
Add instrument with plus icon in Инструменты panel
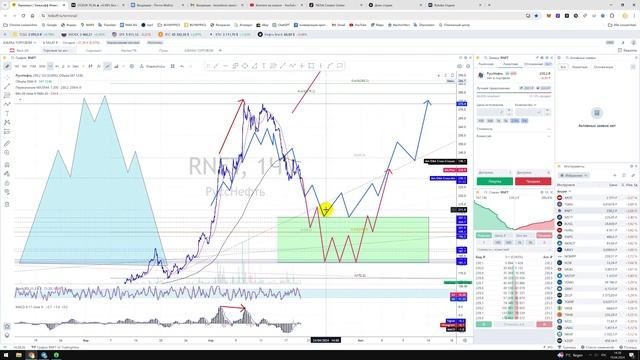(x=615, y=175)
